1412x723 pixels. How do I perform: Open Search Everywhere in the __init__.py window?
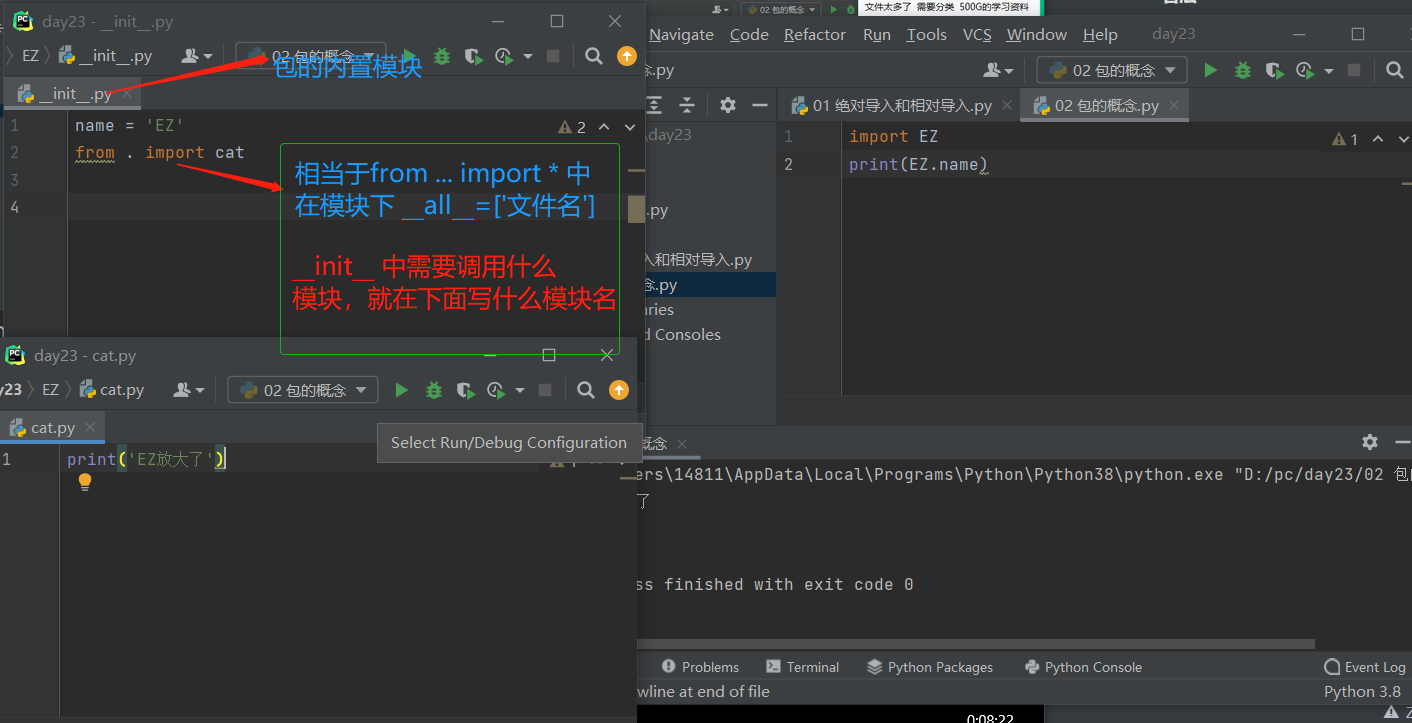coord(594,56)
